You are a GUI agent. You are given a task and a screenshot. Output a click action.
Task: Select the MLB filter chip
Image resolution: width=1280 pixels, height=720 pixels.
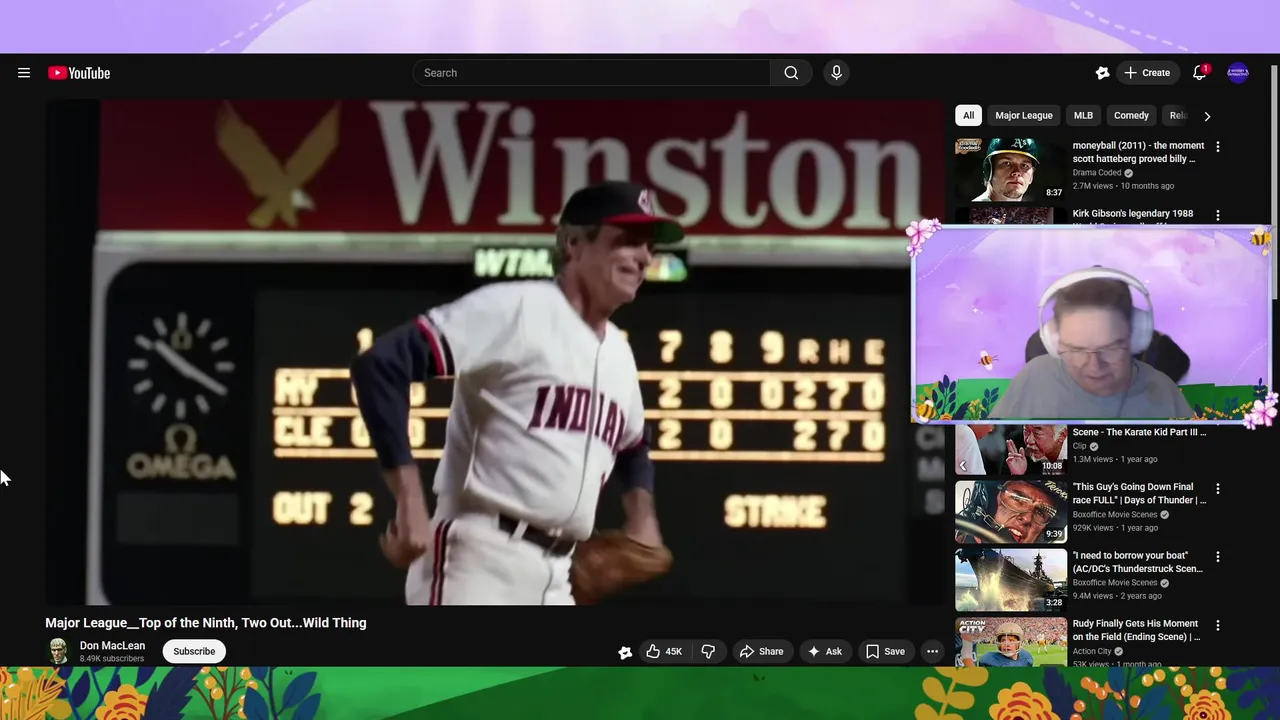tap(1083, 115)
